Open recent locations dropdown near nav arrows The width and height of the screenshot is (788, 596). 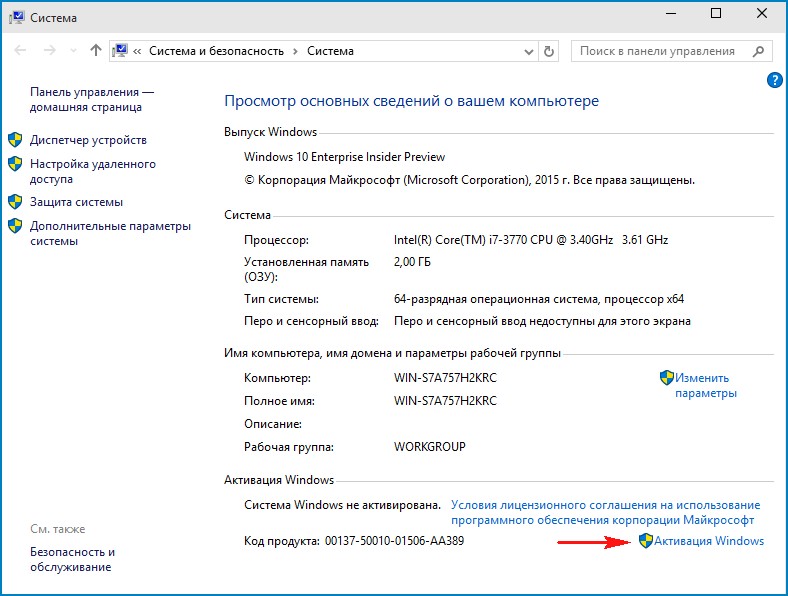tap(73, 51)
